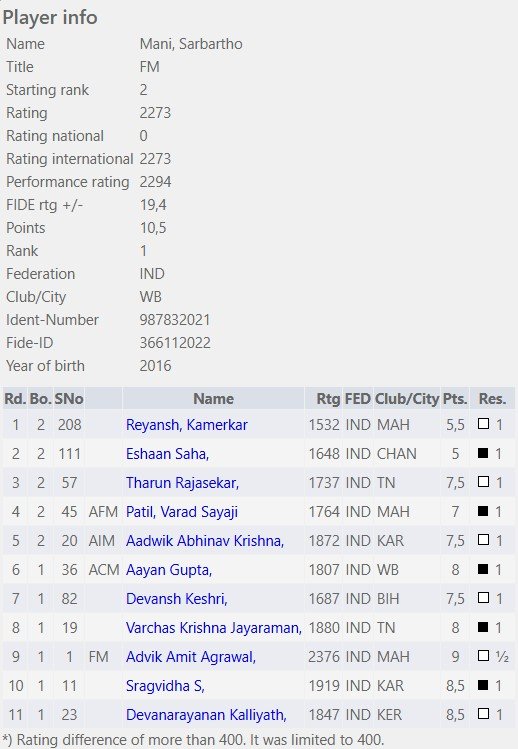This screenshot has width=518, height=749.
Task: Click the Rtg column header
Action: tap(328, 398)
